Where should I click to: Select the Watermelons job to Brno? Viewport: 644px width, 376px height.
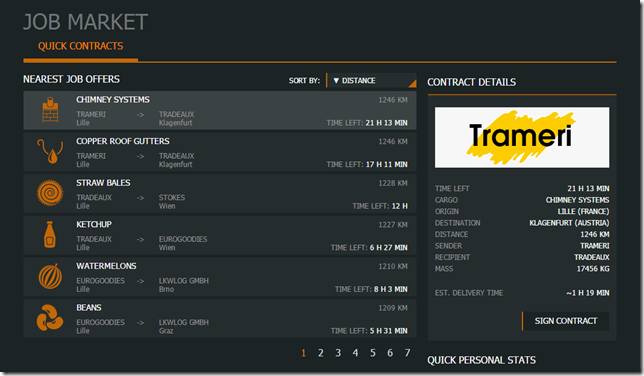220,277
